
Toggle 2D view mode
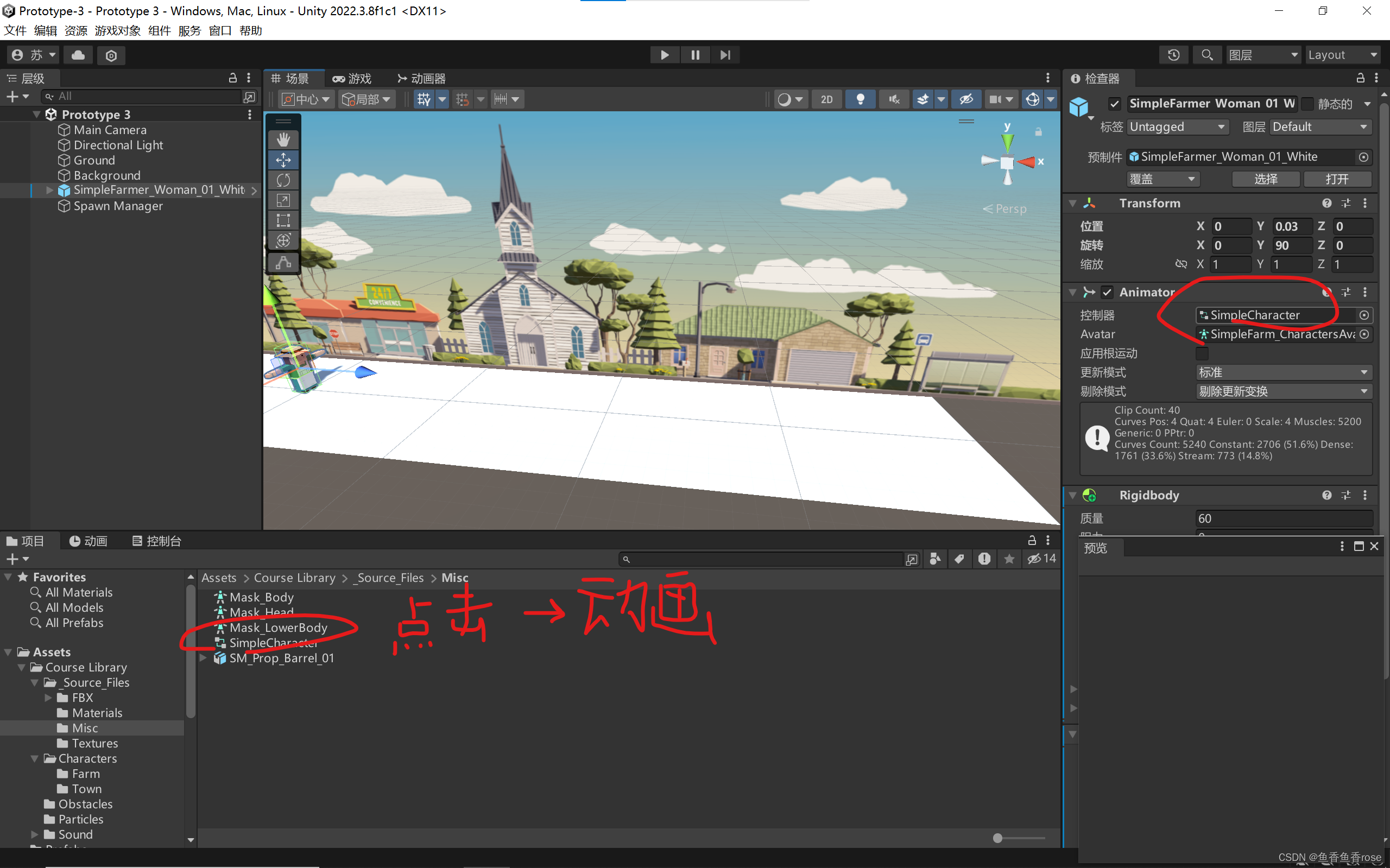[x=826, y=99]
